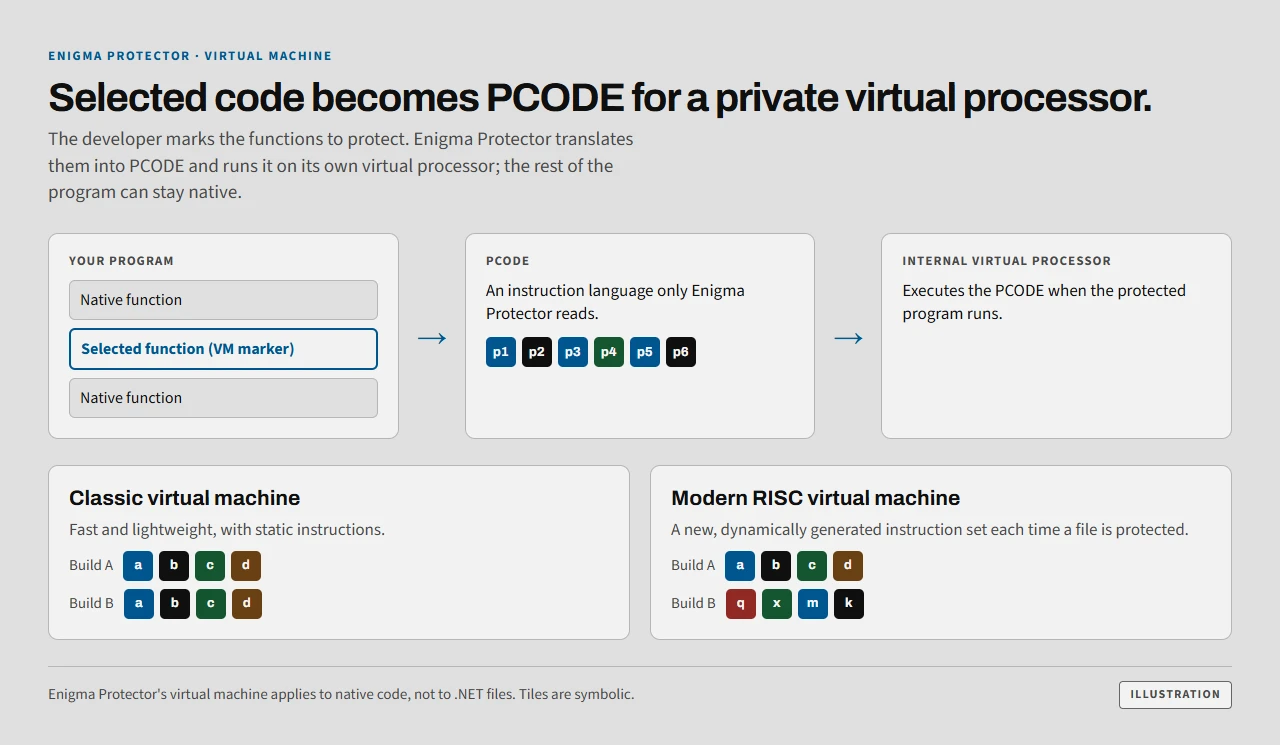The width and height of the screenshot is (1280, 745).
Task: Click the "Build A" label under Classic virtual machine
Action: pos(92,566)
